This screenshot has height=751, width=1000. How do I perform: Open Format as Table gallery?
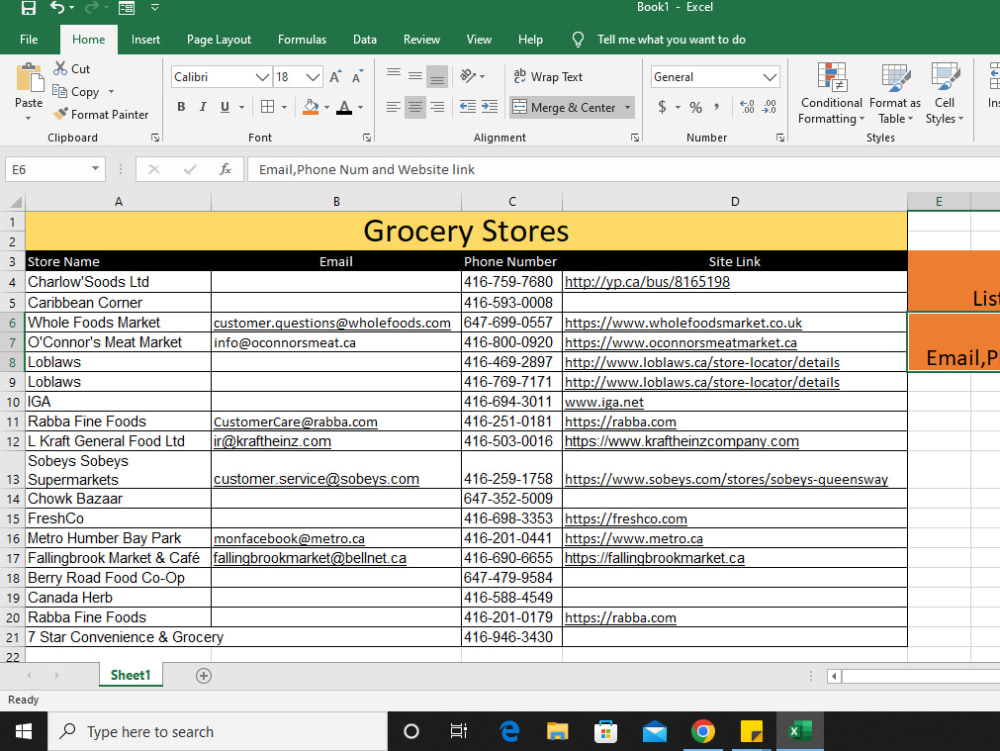point(895,94)
